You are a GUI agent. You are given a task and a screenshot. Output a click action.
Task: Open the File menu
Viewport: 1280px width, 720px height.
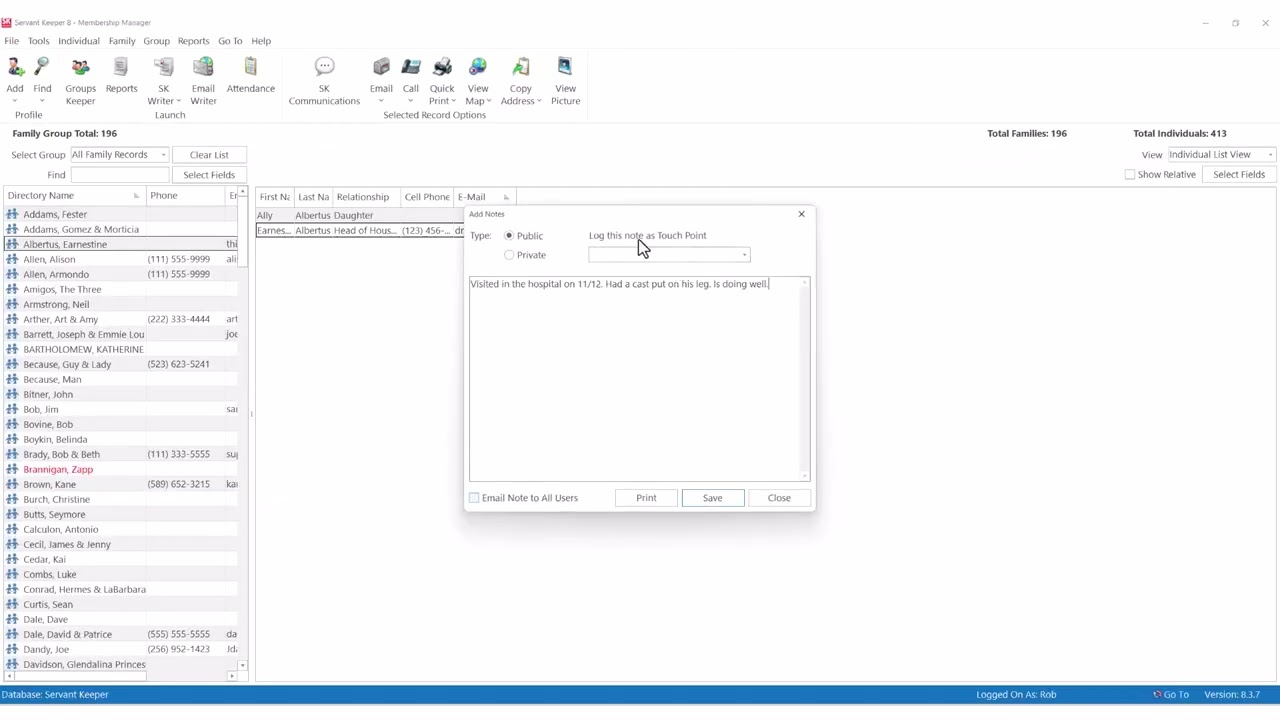[x=11, y=41]
